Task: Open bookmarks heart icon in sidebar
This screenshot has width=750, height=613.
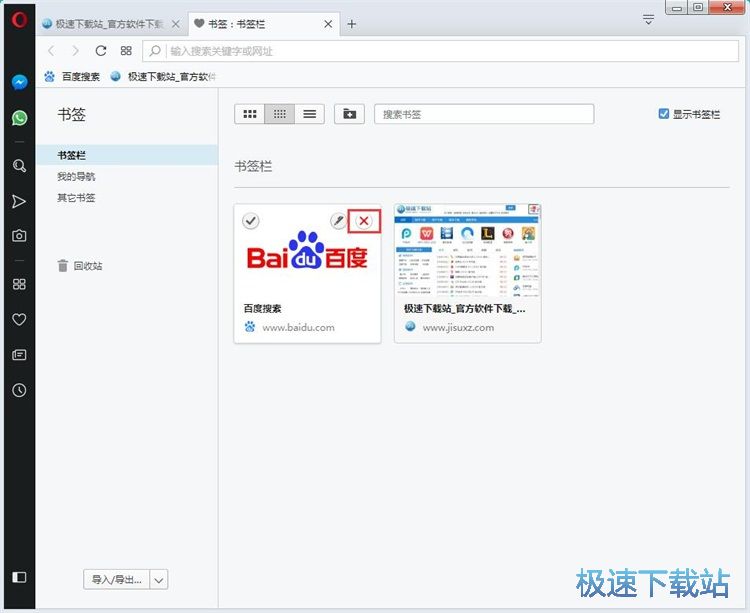Action: click(19, 319)
